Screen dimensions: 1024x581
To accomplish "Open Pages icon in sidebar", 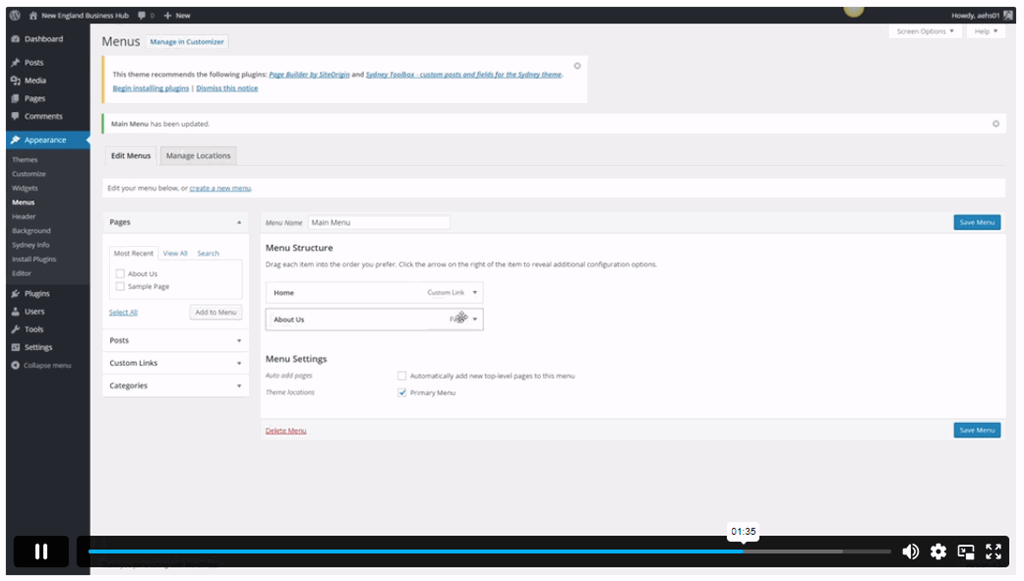I will point(16,99).
